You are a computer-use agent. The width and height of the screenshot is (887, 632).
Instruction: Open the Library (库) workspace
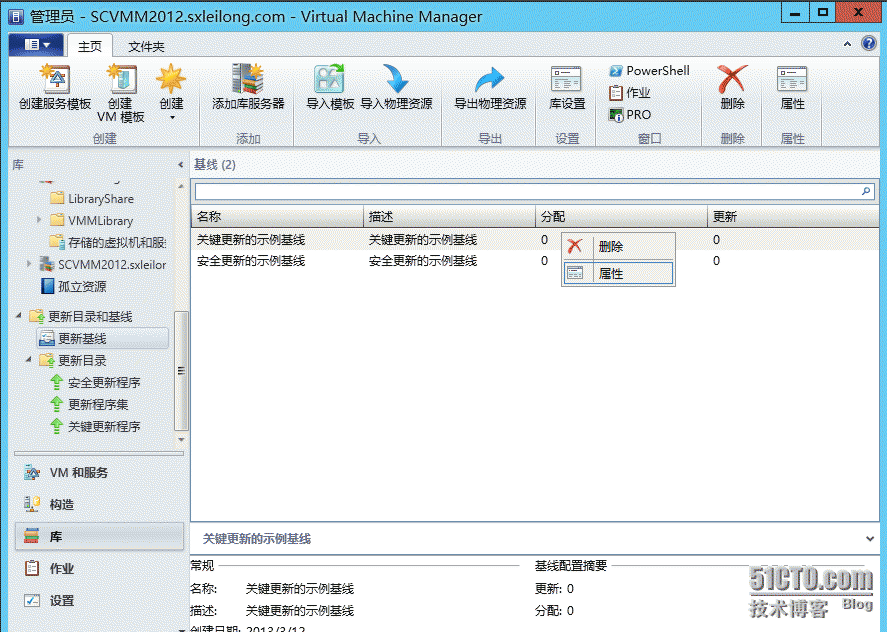99,536
